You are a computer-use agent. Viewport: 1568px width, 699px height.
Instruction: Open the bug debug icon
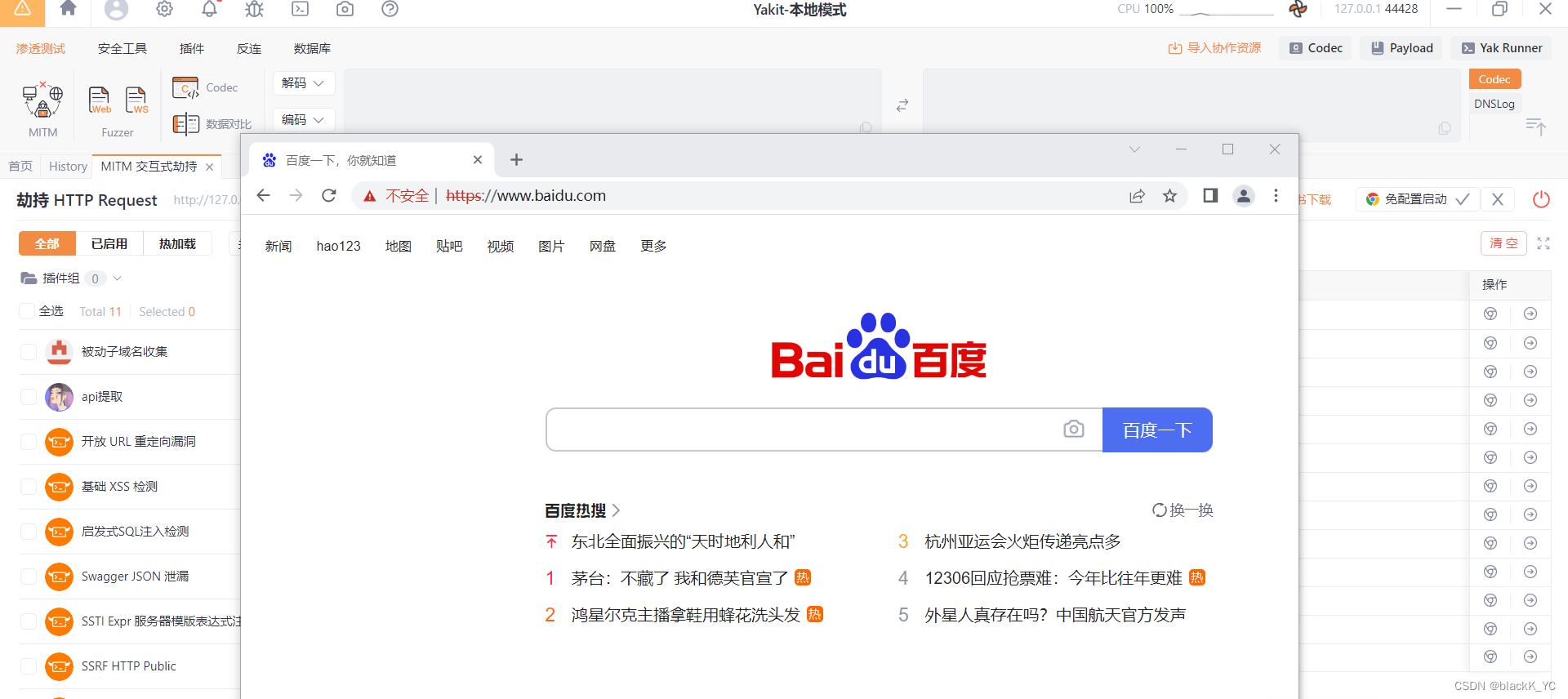pyautogui.click(x=255, y=9)
